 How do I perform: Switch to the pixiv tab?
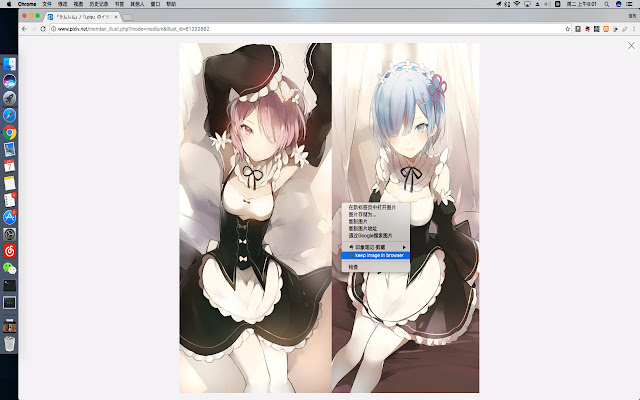click(x=83, y=17)
